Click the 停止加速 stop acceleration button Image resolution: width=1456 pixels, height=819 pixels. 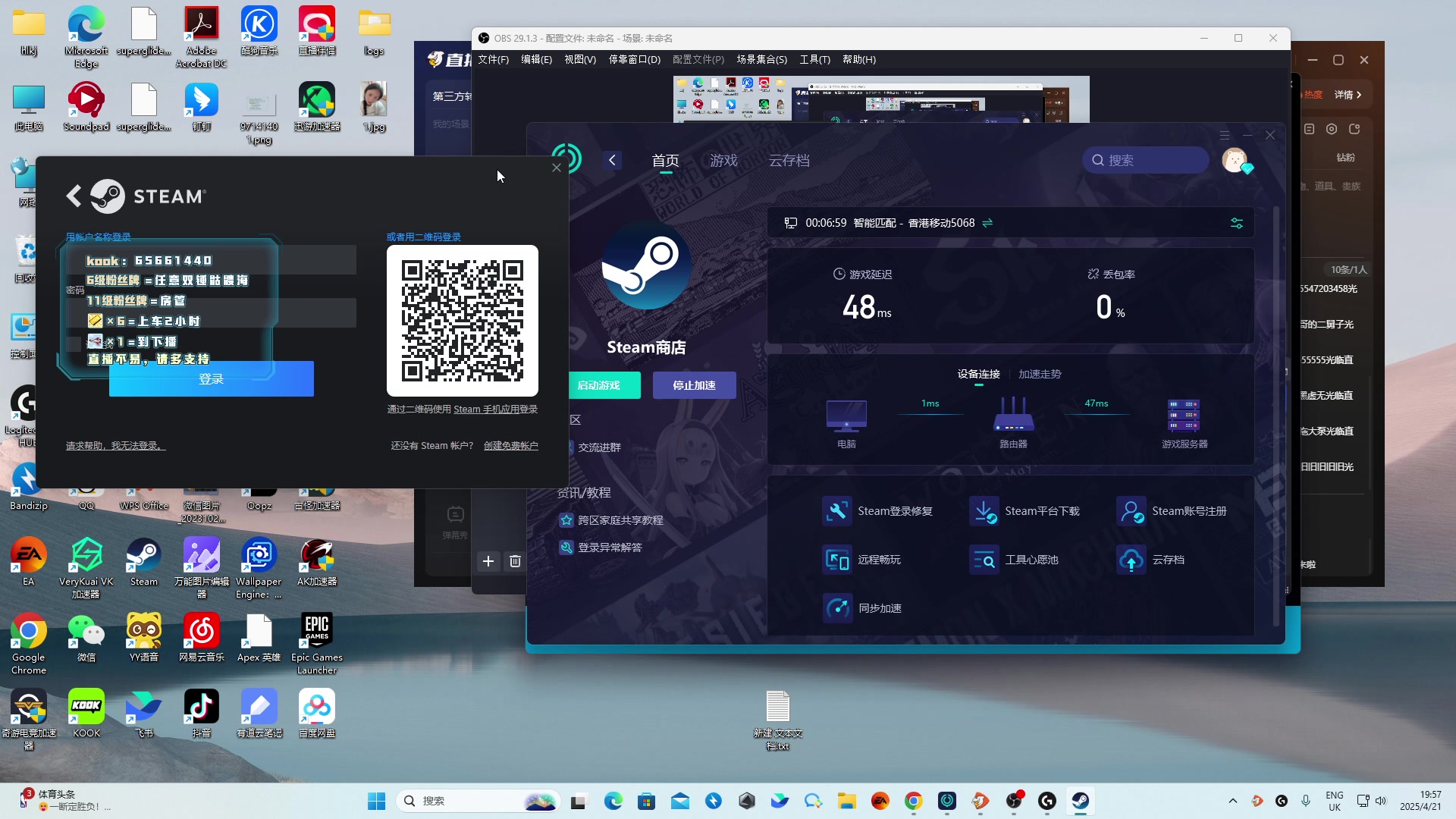click(695, 385)
